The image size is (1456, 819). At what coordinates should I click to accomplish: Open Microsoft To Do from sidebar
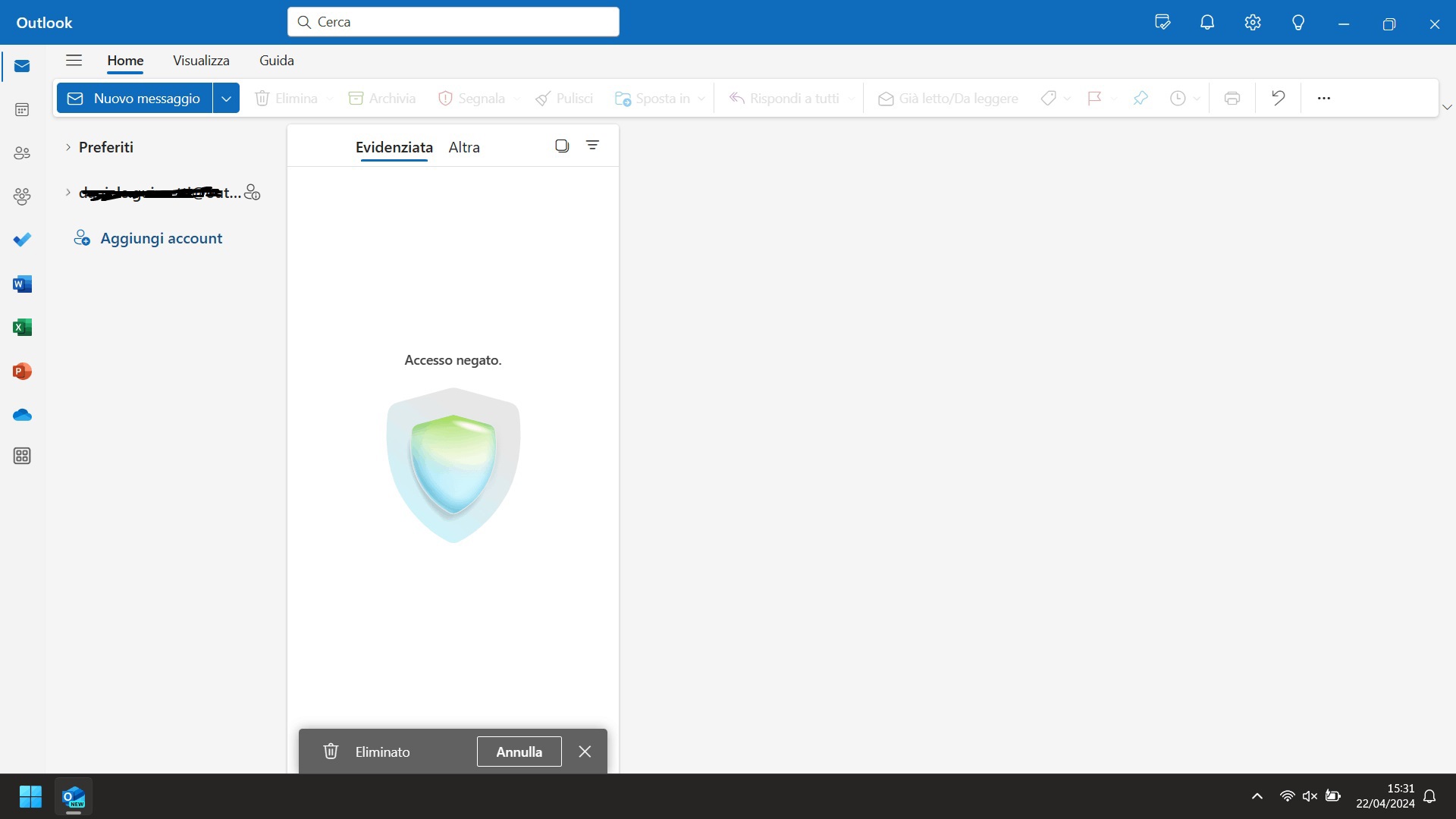[x=22, y=240]
